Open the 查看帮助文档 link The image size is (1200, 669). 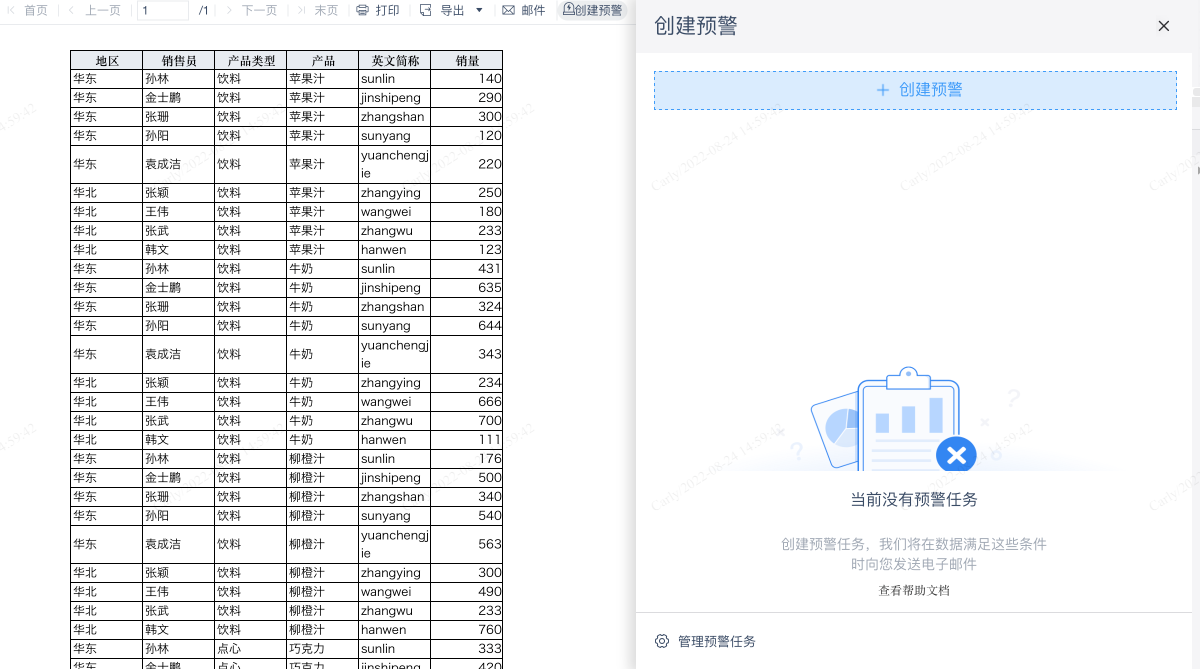pos(914,590)
